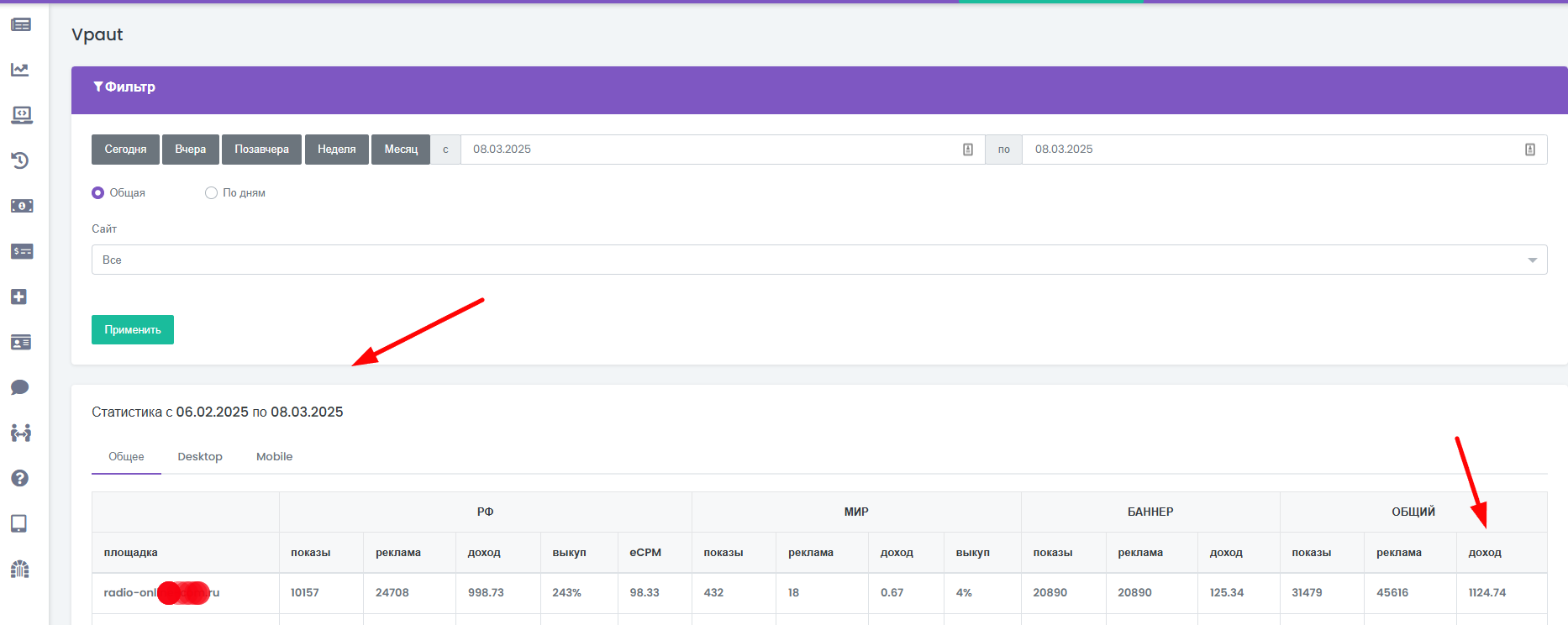The image size is (1568, 625).
Task: Open the line chart statistics sidebar icon
Action: coord(21,70)
